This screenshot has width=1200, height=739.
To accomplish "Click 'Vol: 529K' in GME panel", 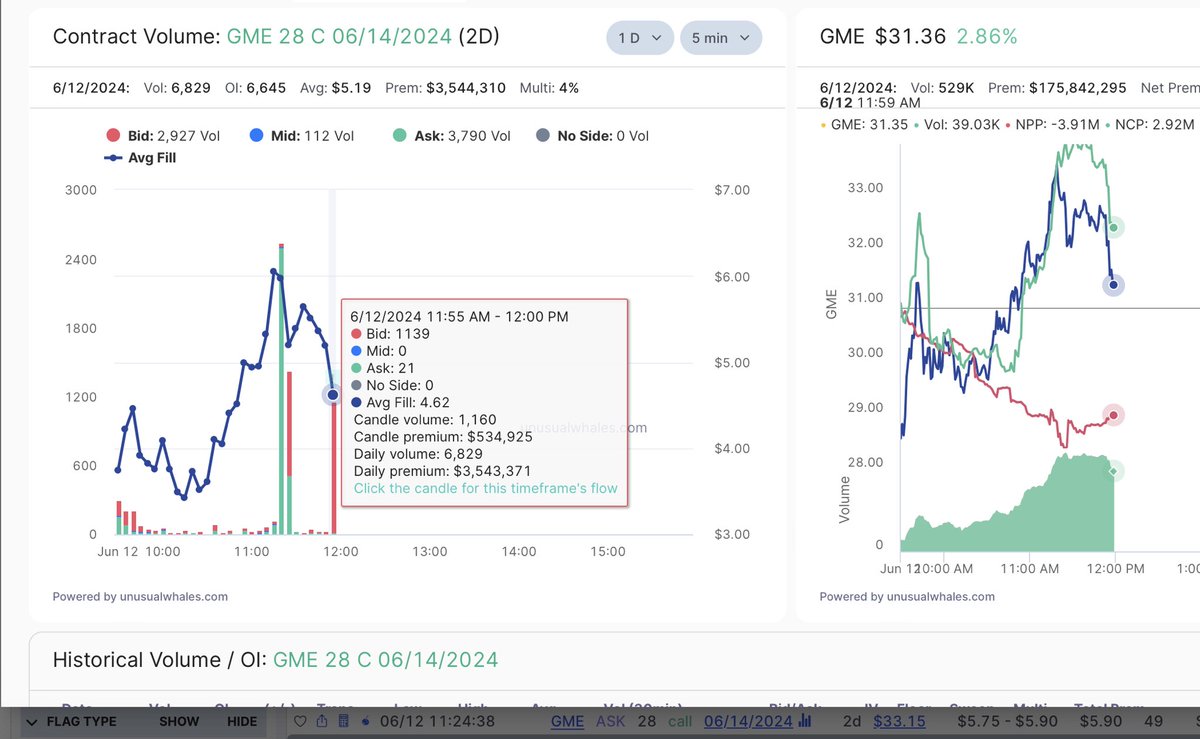I will tap(941, 88).
